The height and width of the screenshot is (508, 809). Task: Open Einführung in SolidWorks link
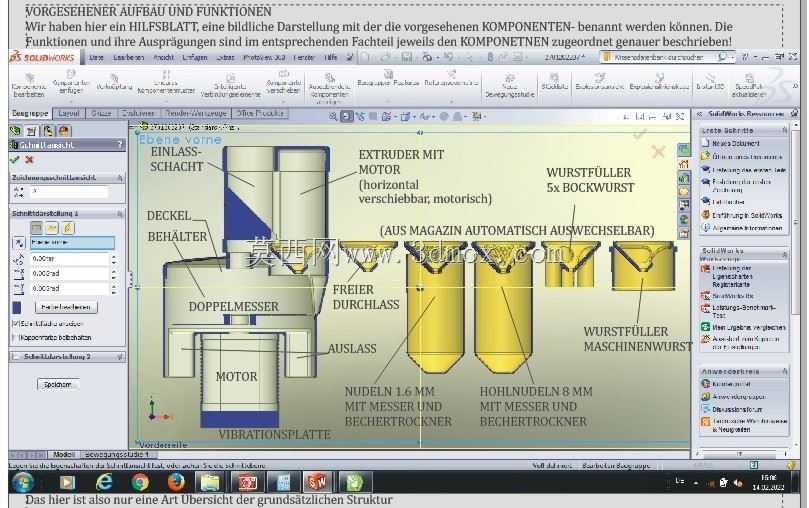click(x=747, y=215)
